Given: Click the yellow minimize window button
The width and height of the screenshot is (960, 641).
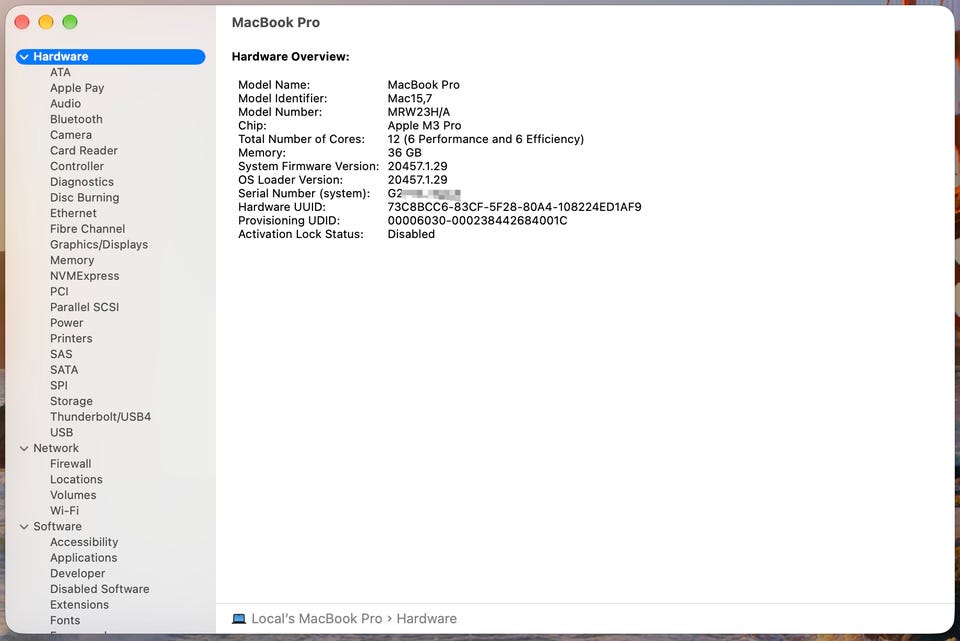Looking at the screenshot, I should (x=46, y=23).
